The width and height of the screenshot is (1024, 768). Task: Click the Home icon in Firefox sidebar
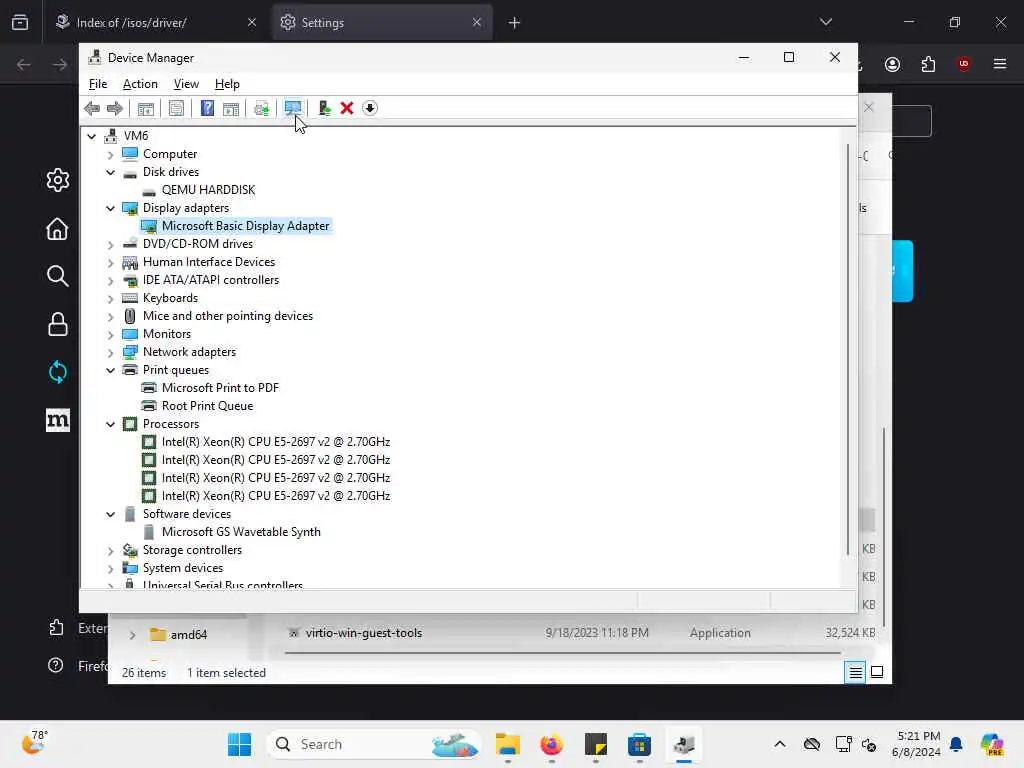[57, 229]
